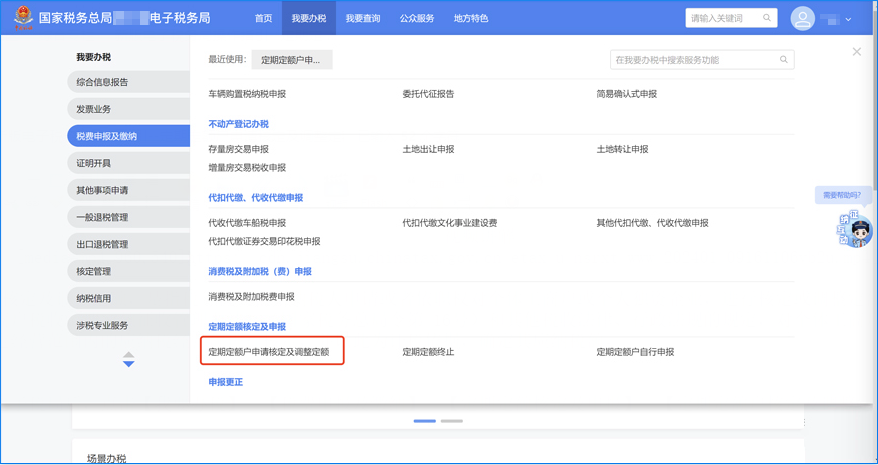The width and height of the screenshot is (878, 465).
Task: Close the 我要办税 panel with the X
Action: [x=856, y=51]
